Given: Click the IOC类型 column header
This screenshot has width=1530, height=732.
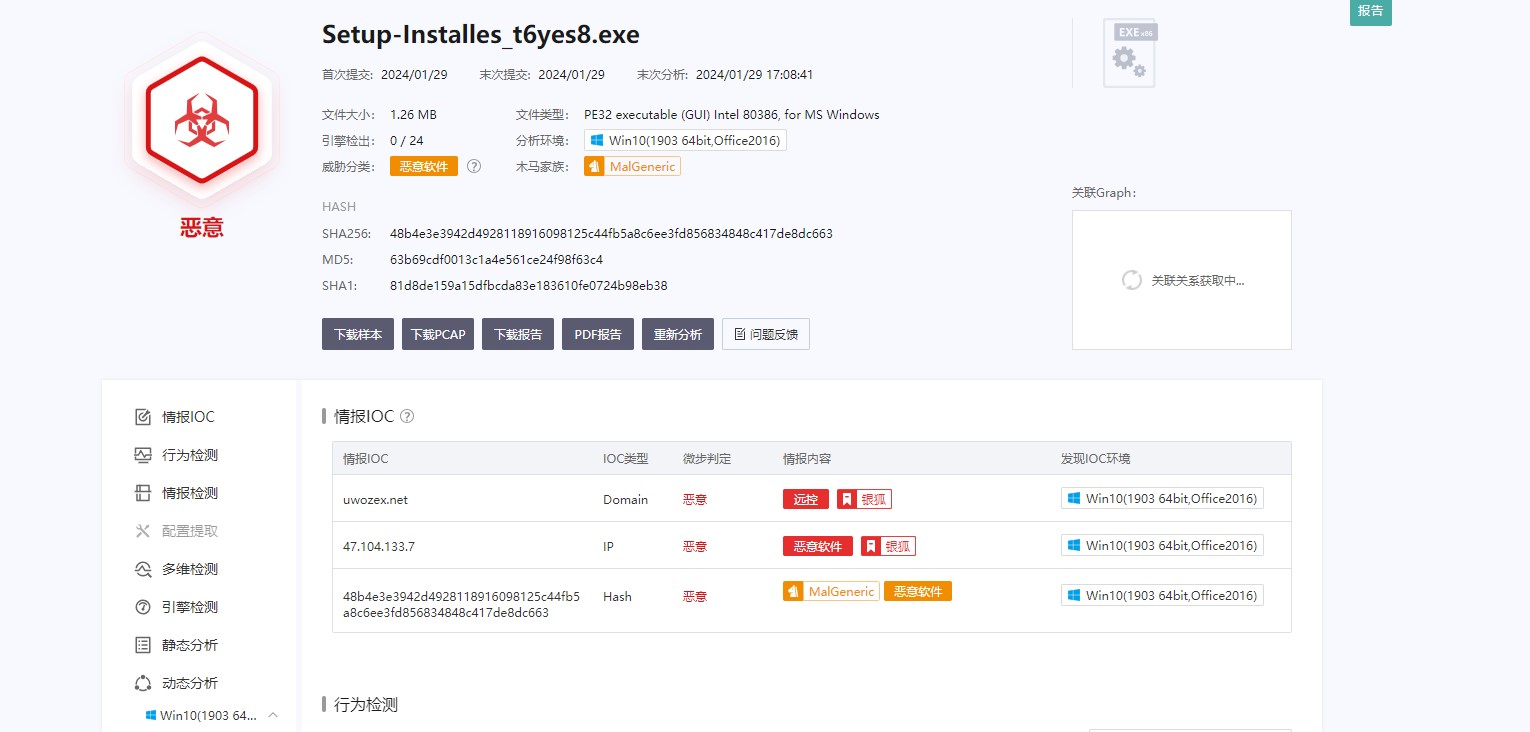Looking at the screenshot, I should coord(625,459).
